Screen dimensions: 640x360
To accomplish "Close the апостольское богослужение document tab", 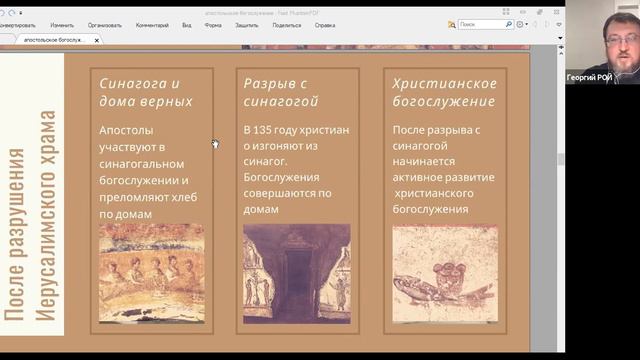I will tap(97, 40).
